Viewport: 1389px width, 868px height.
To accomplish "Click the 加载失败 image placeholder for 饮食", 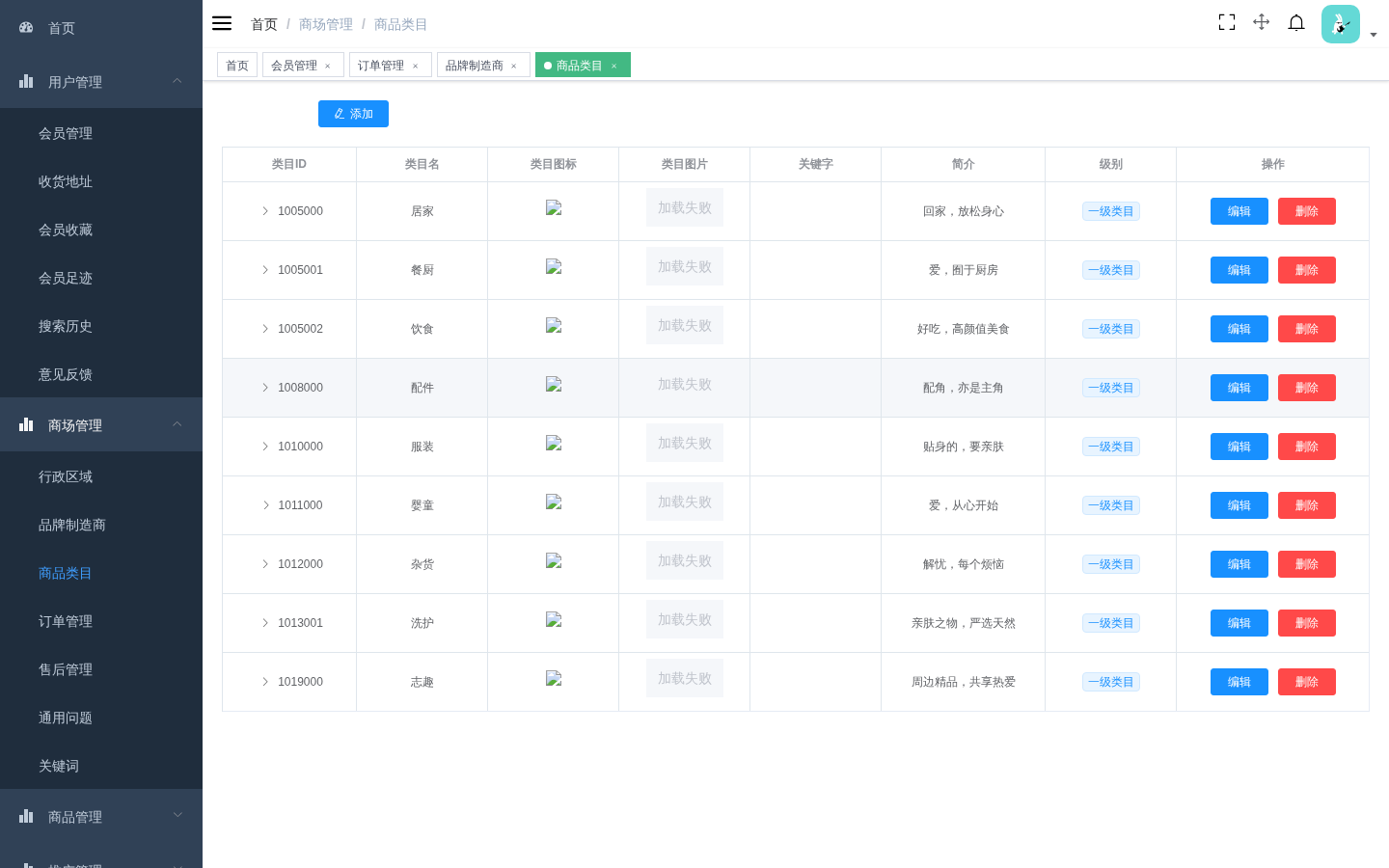I will (685, 325).
